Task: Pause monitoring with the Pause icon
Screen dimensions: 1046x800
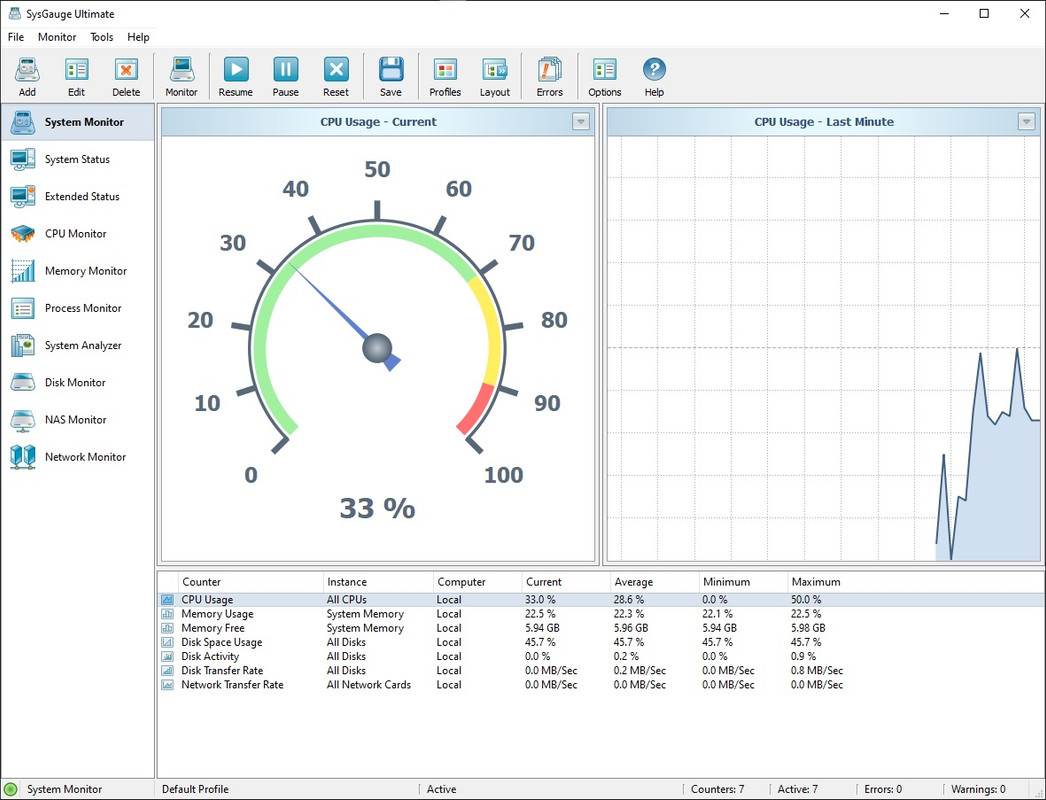Action: pos(286,77)
